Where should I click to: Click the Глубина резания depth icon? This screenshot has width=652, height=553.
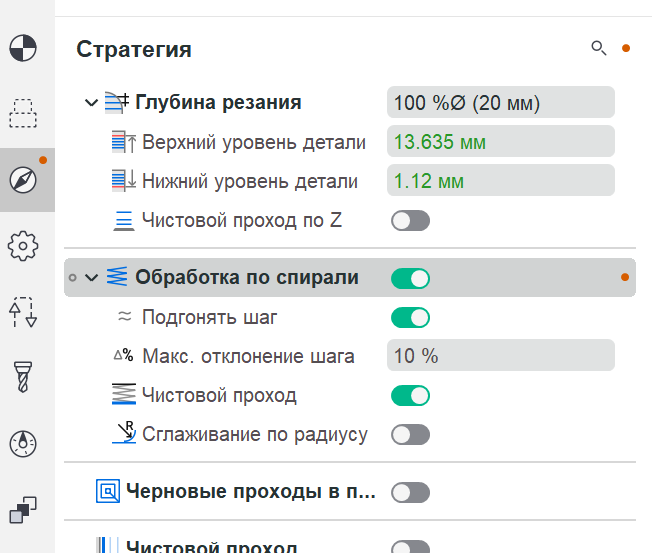point(117,102)
